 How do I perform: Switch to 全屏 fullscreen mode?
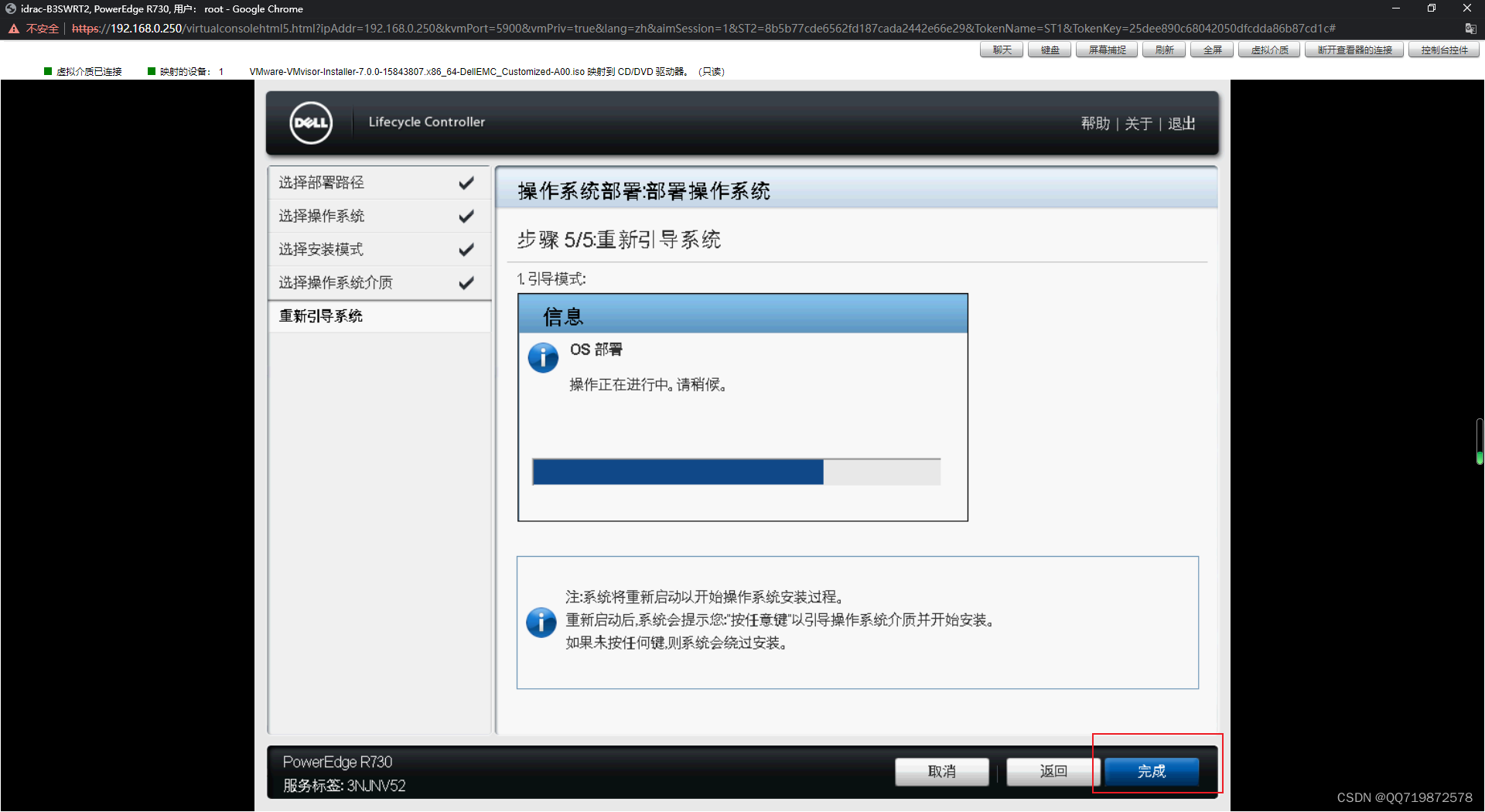pos(1212,50)
